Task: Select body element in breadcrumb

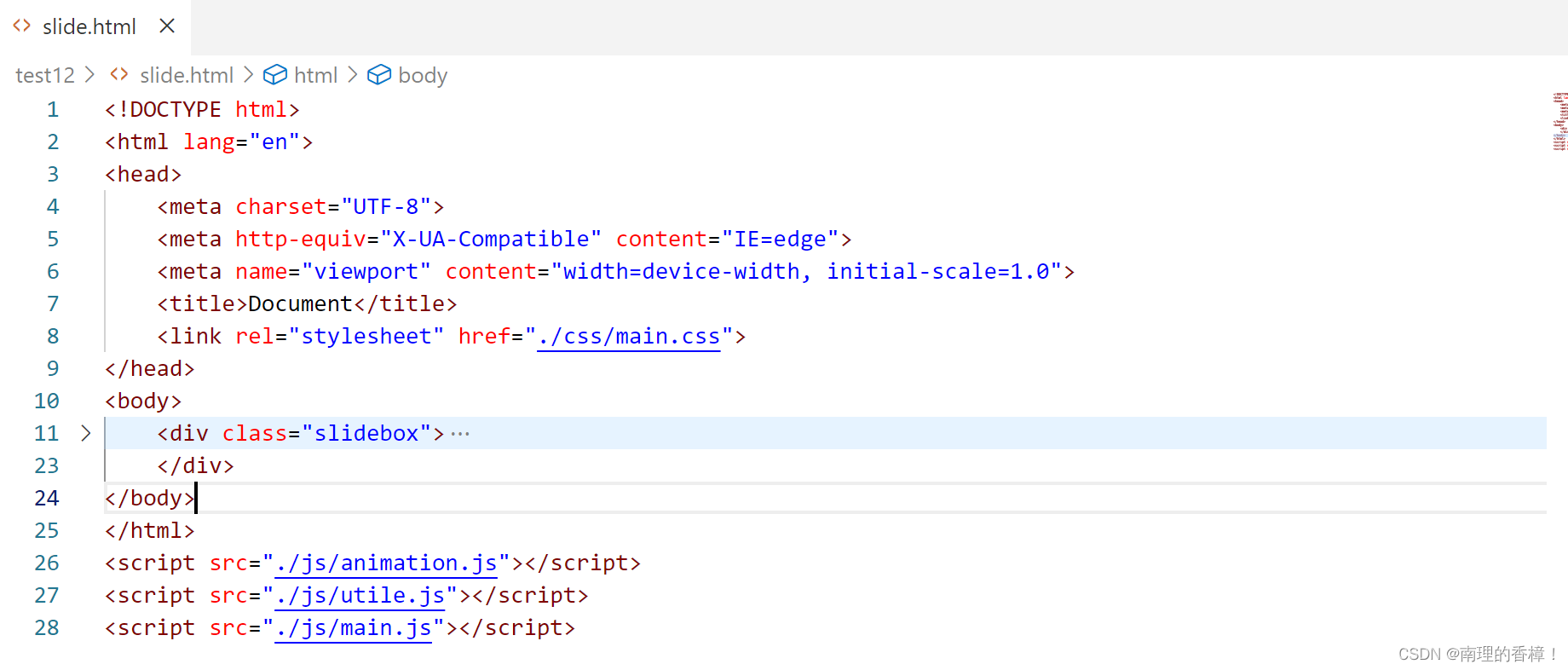Action: click(x=423, y=75)
